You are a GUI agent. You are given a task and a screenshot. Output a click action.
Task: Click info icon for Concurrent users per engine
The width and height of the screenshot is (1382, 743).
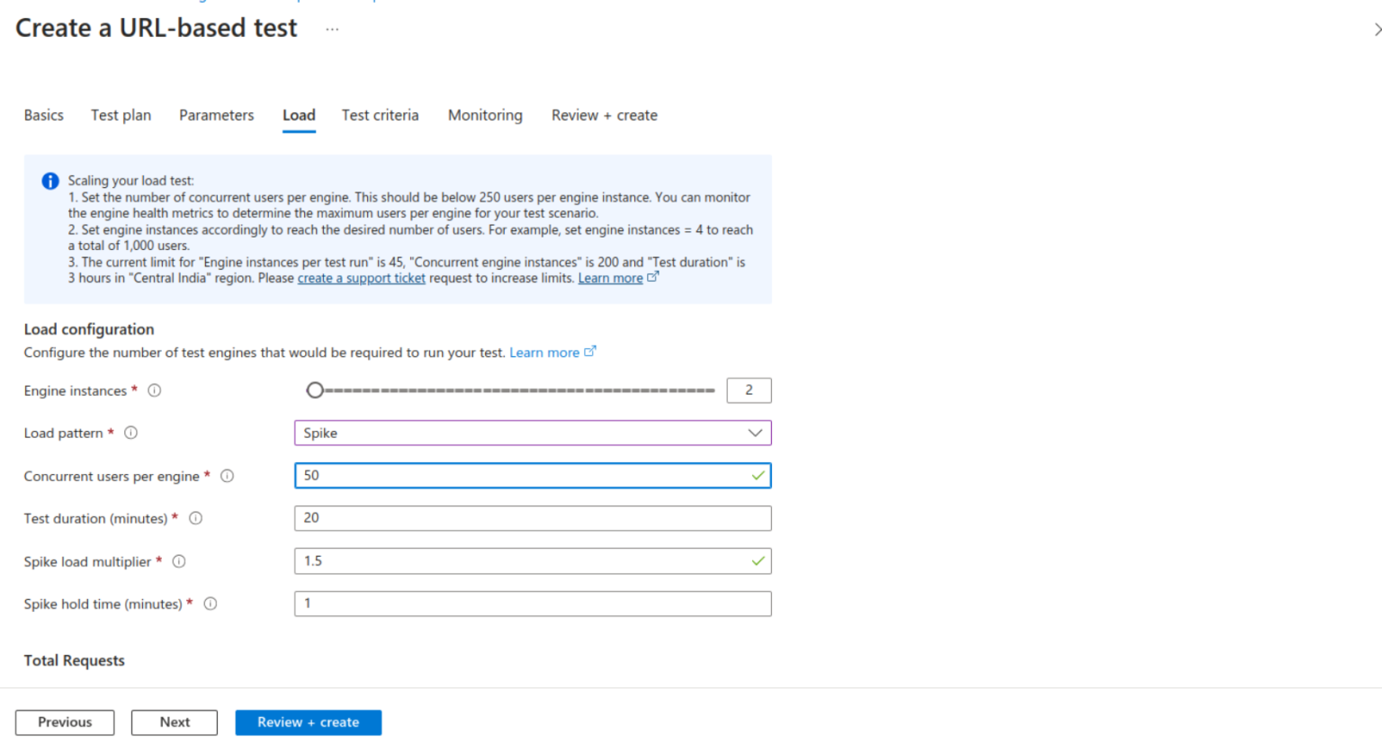[227, 476]
